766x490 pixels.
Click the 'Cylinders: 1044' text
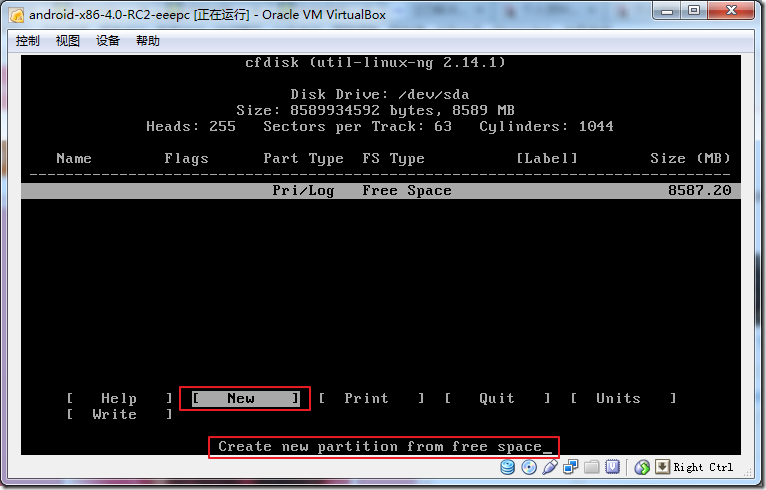546,127
